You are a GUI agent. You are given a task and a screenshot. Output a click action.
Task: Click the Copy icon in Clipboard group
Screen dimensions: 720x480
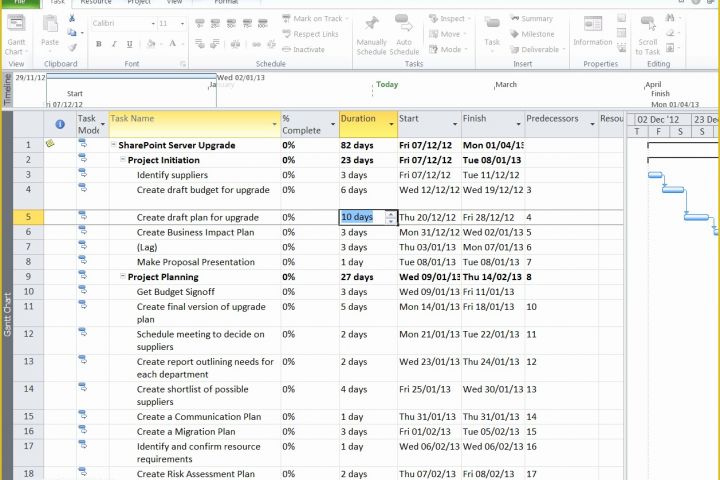pos(72,33)
